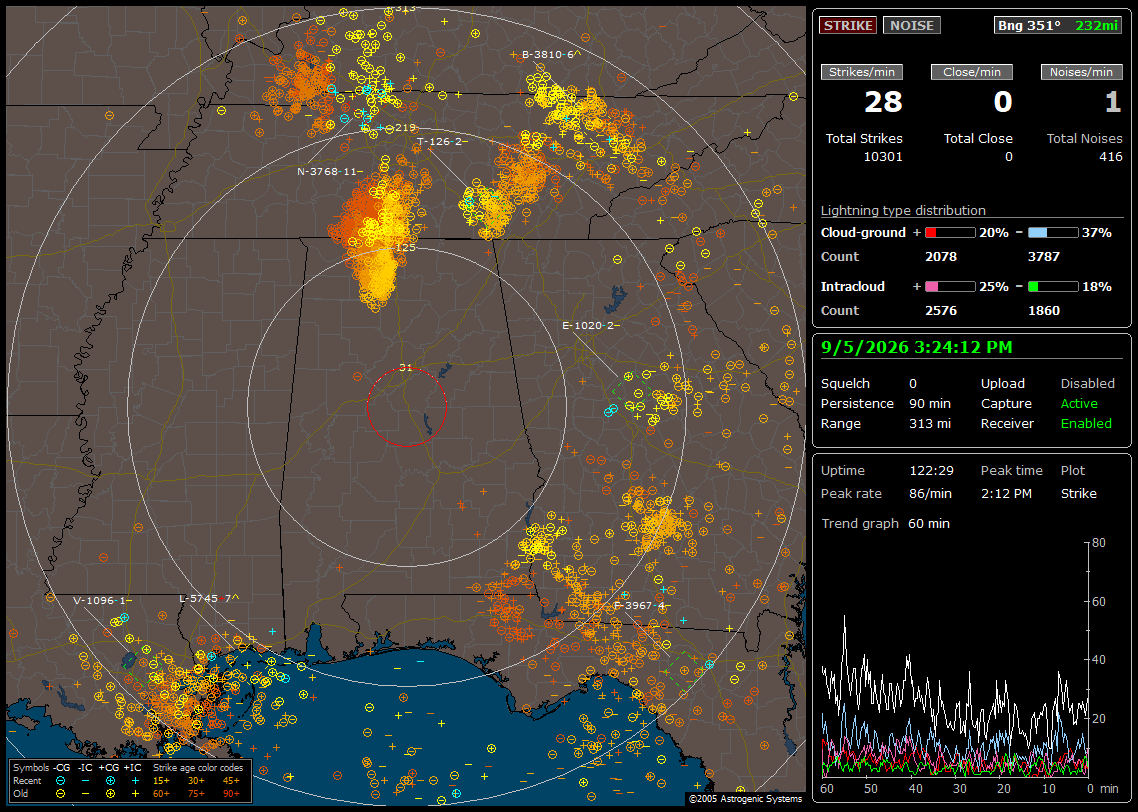Click the red close-range circle on map

[406, 406]
